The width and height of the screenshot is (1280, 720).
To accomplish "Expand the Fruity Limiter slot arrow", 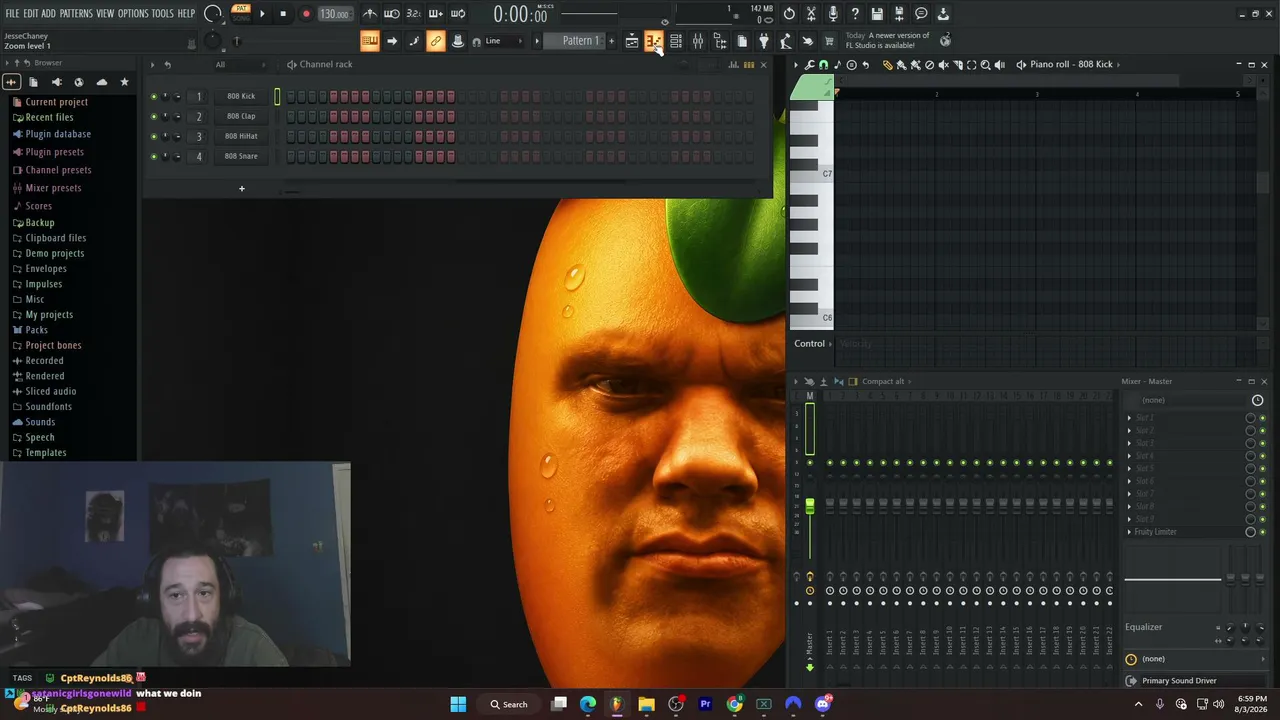I will pos(1130,532).
